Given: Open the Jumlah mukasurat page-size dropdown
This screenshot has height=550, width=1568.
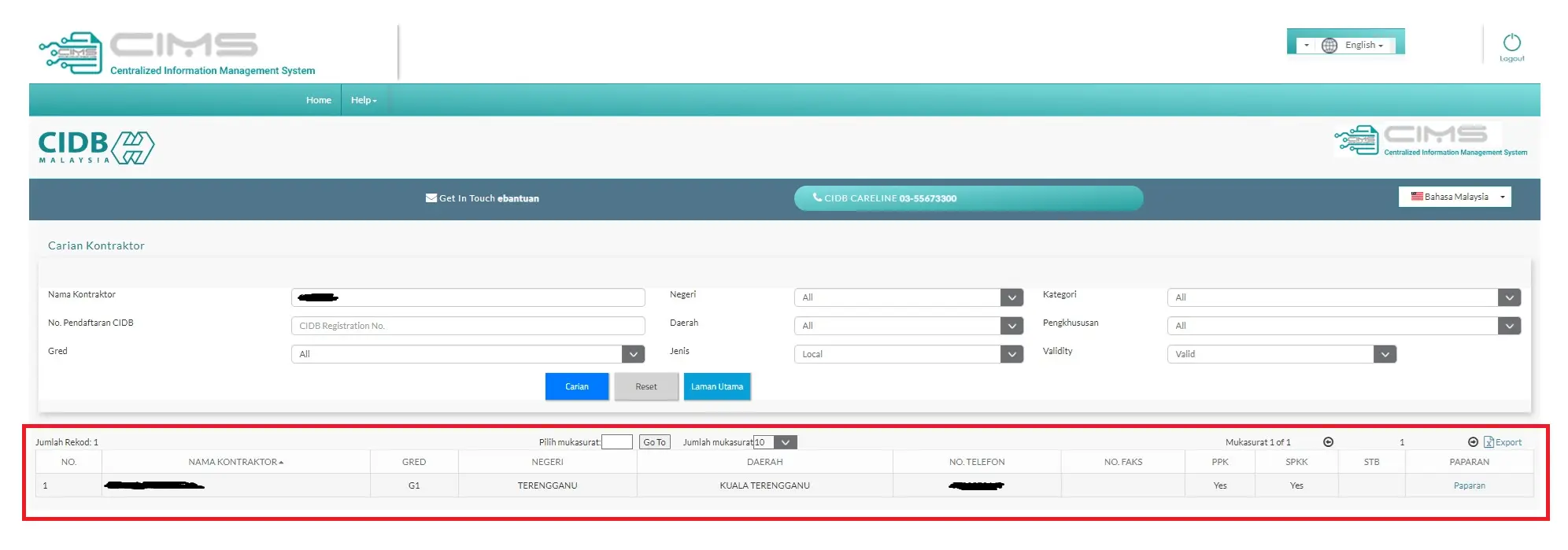Looking at the screenshot, I should [x=775, y=442].
